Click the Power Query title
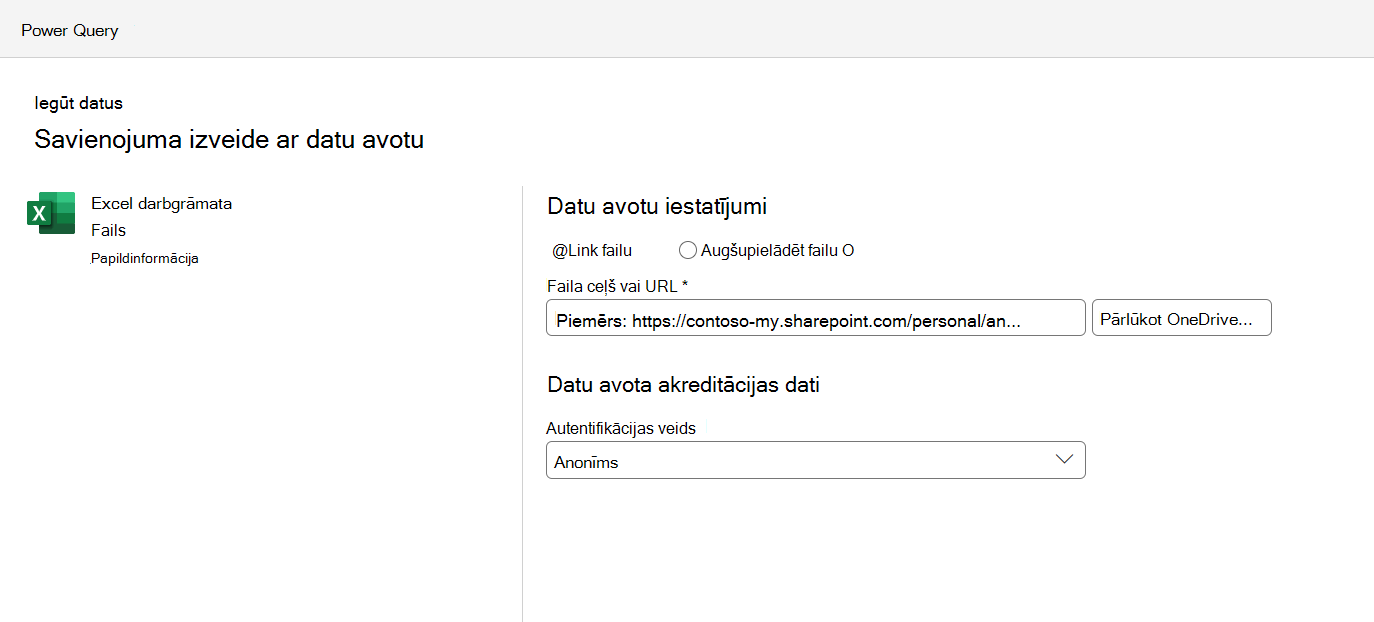1374x622 pixels. tap(70, 30)
